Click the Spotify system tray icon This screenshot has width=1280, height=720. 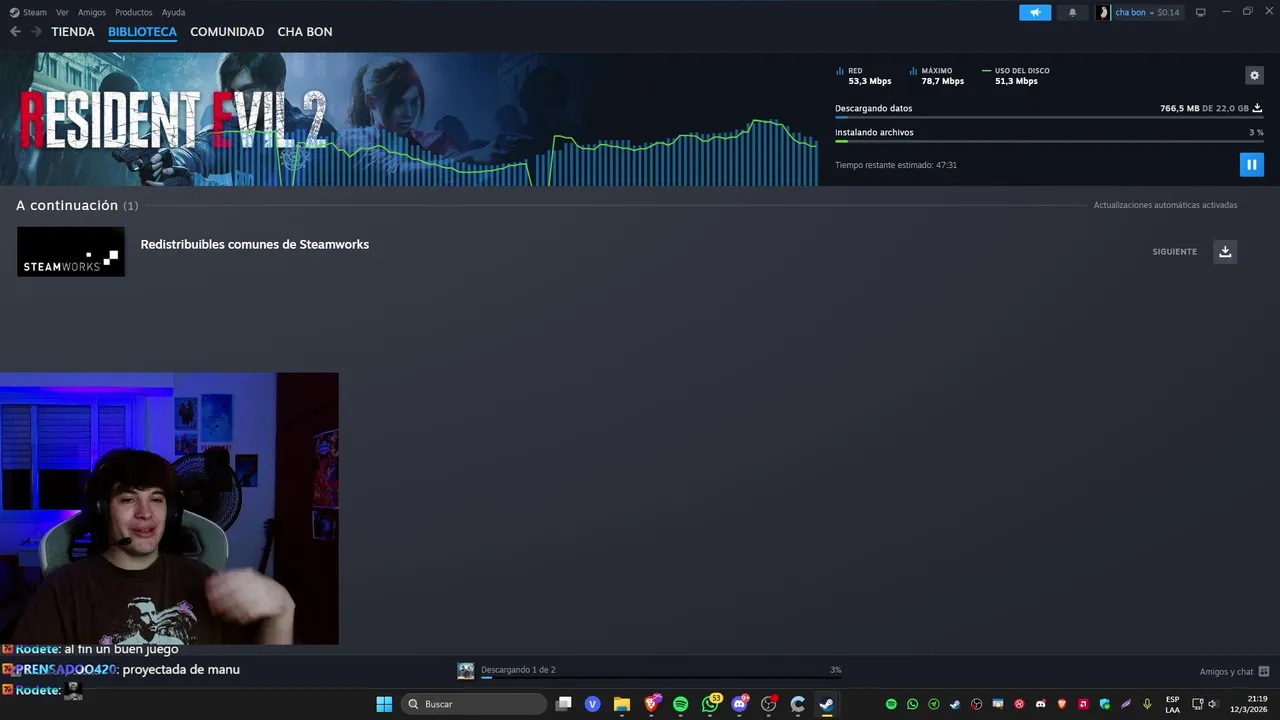coord(891,704)
